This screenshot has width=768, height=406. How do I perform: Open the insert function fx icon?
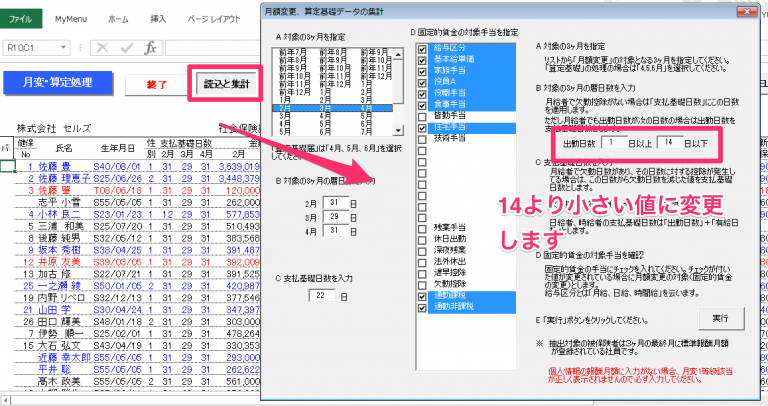[x=150, y=48]
